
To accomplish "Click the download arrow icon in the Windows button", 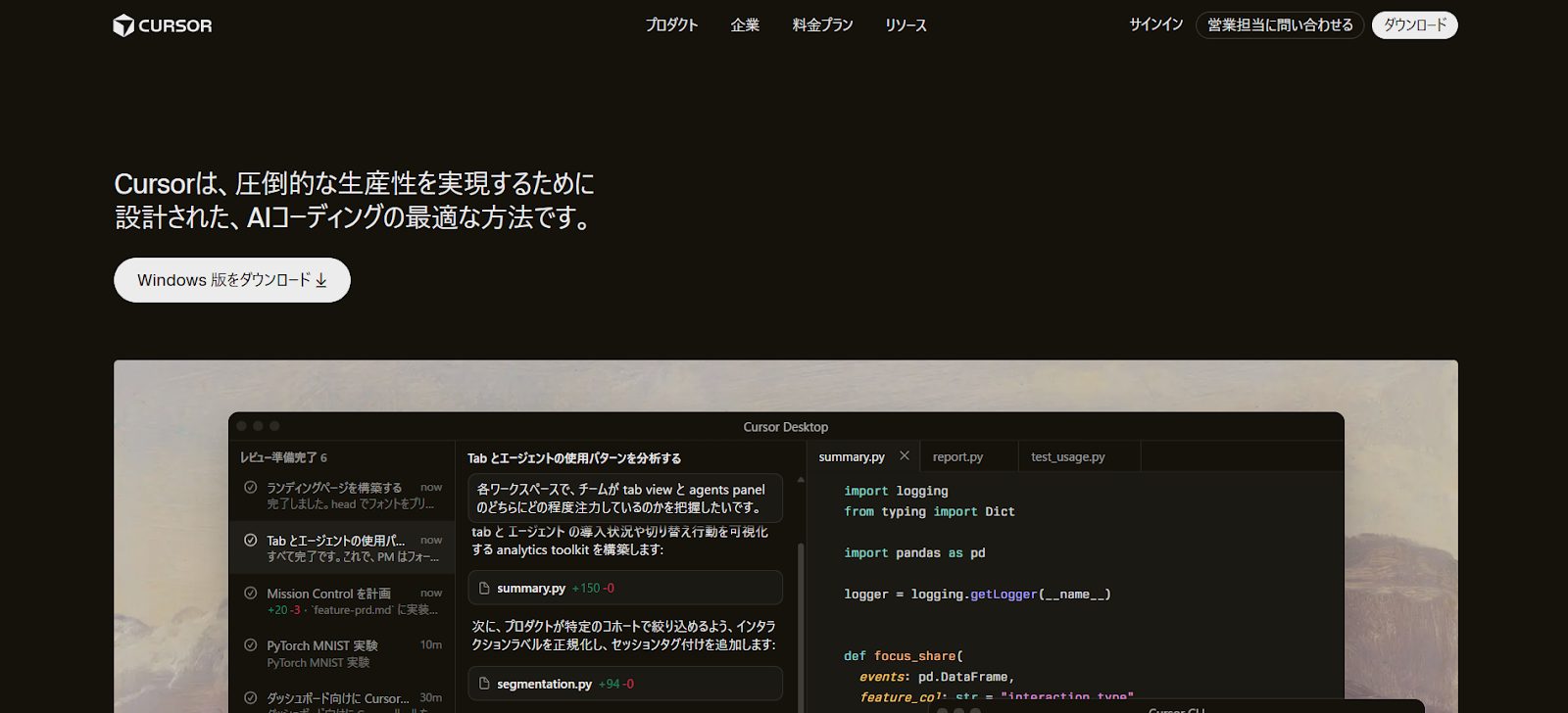I will 320,281.
